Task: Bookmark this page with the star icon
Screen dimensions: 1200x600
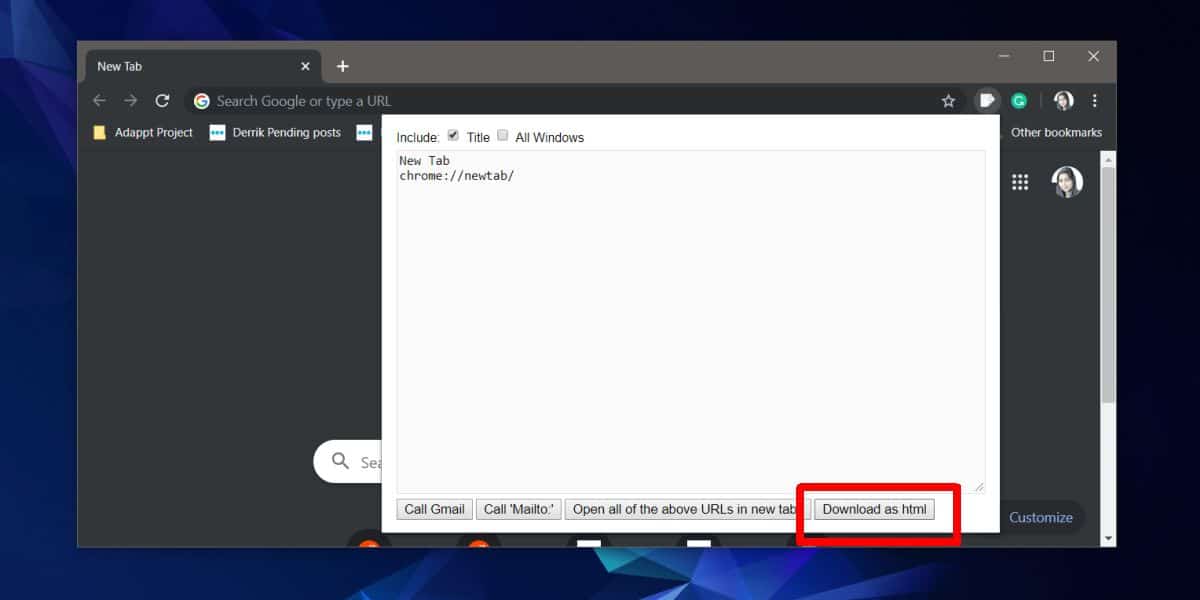Action: tap(948, 101)
